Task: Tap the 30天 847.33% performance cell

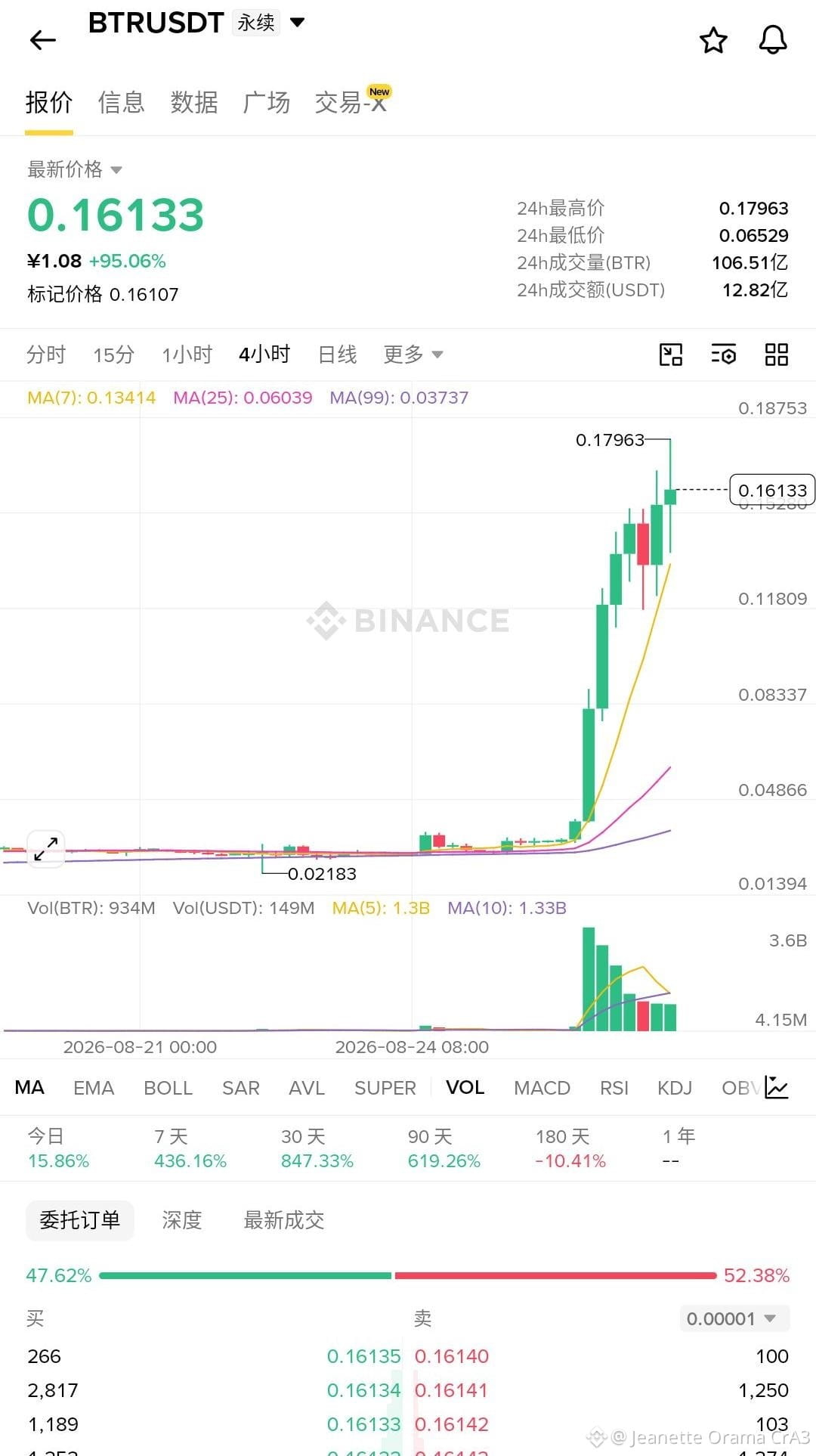Action: (317, 1148)
